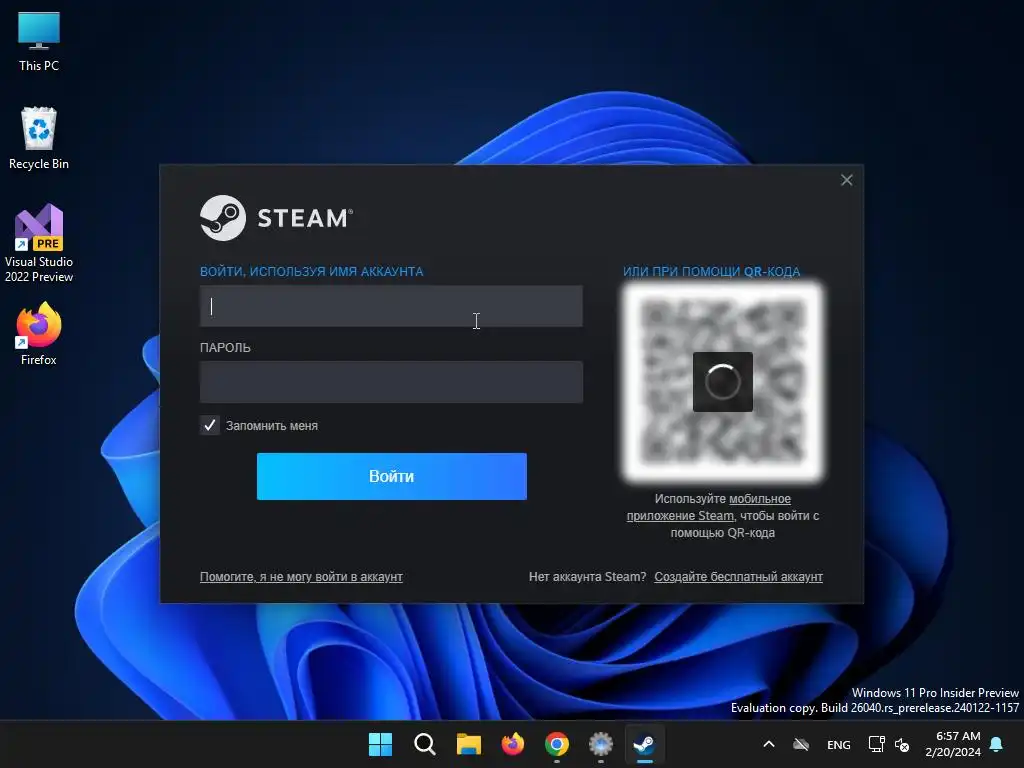This screenshot has height=768, width=1024.
Task: Open Settings gear in taskbar
Action: [x=601, y=744]
